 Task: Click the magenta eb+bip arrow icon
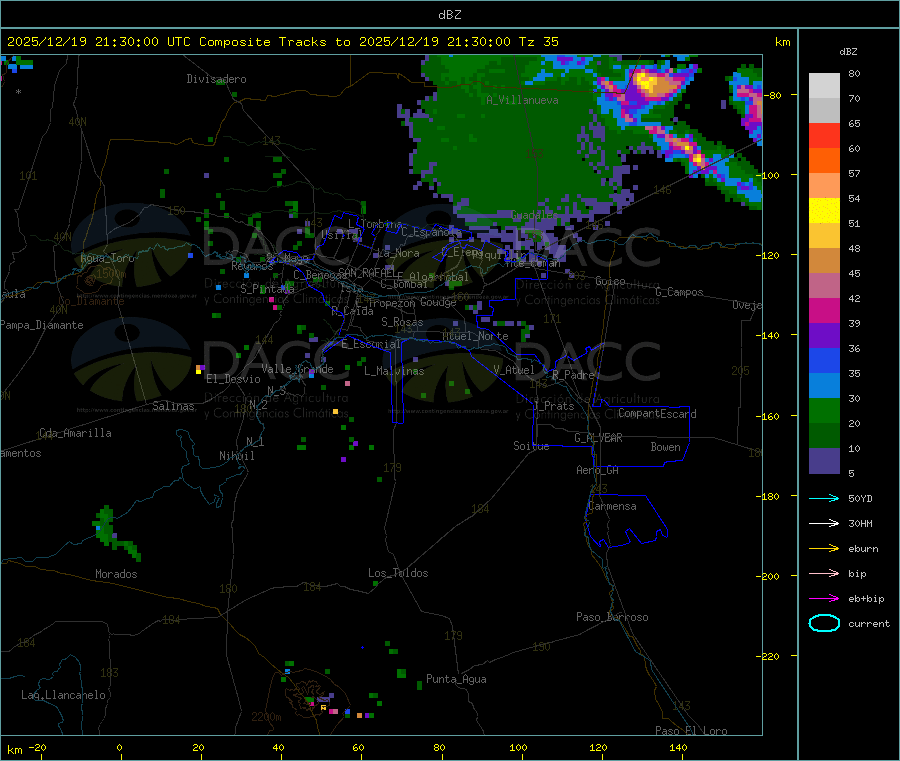[x=824, y=599]
